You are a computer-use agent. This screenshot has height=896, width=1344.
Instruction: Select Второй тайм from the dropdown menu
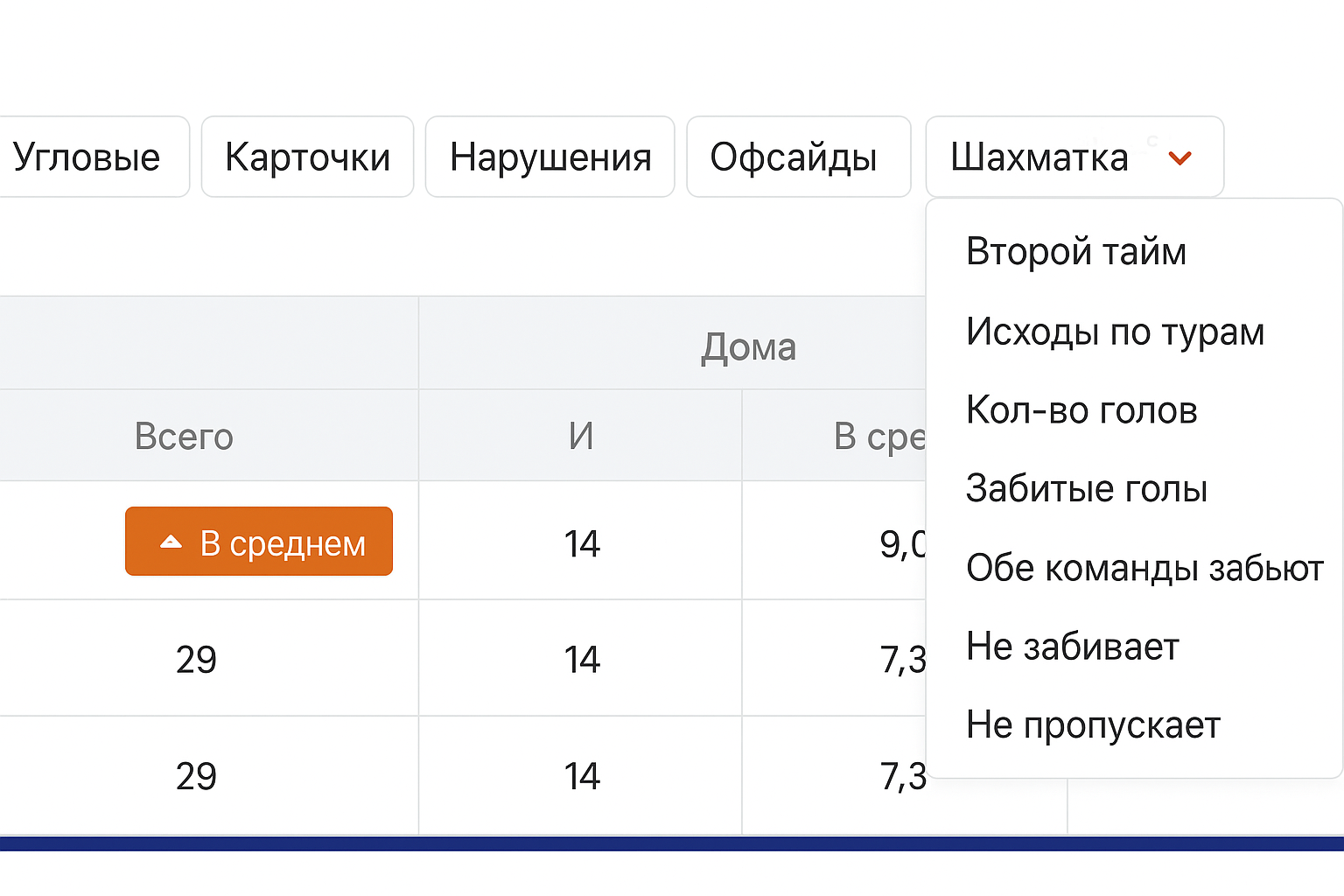1076,251
